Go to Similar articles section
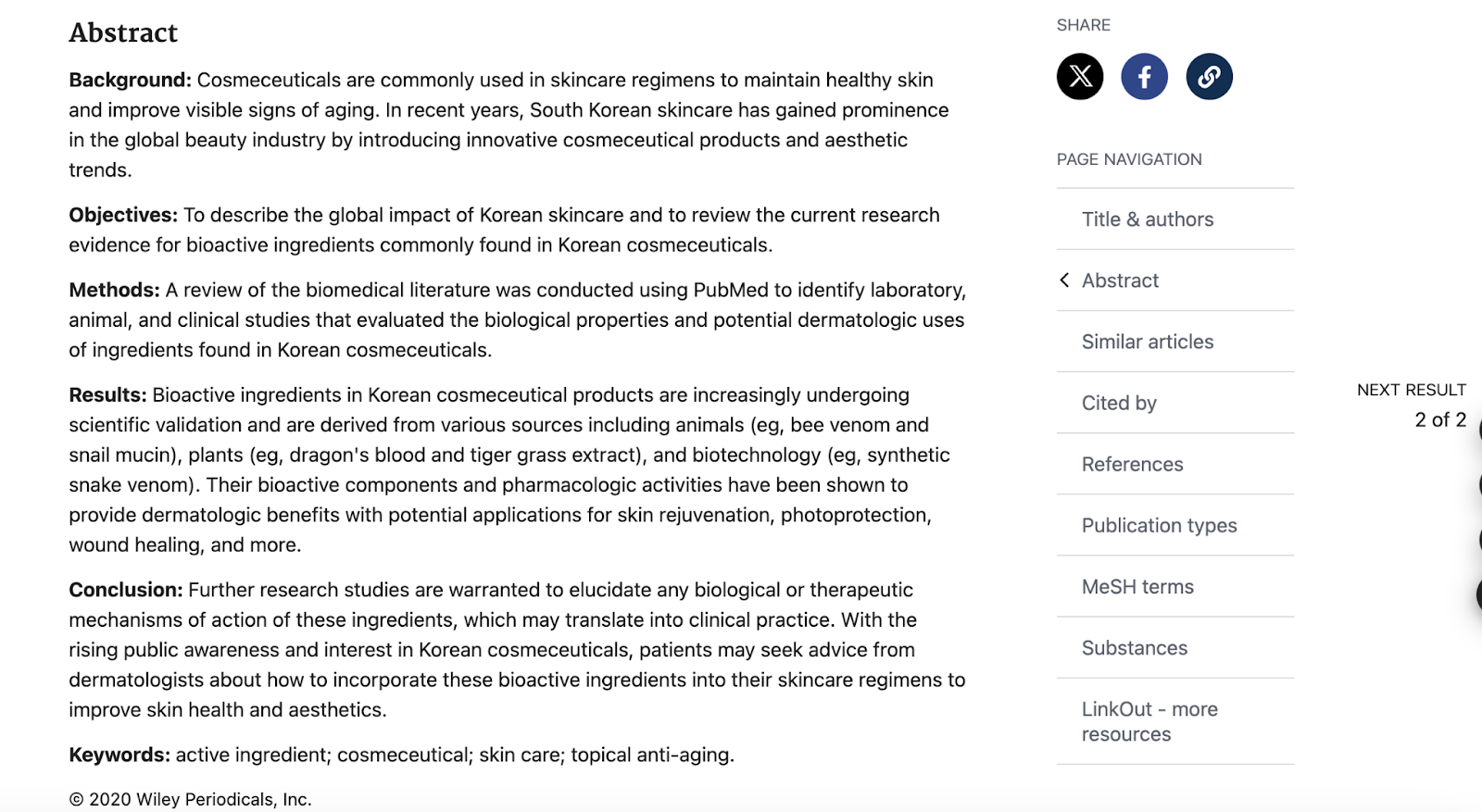The width and height of the screenshot is (1482, 812). (1147, 342)
